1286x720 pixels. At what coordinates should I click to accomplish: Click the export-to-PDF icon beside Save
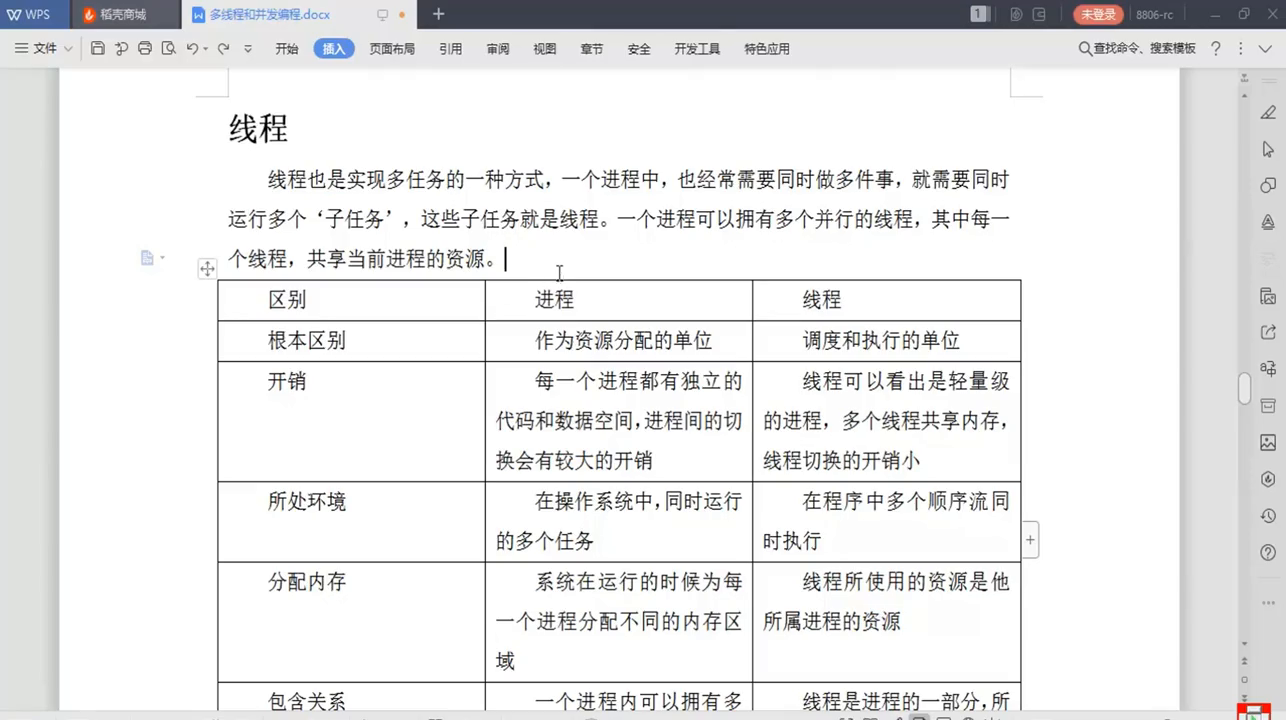(x=121, y=48)
